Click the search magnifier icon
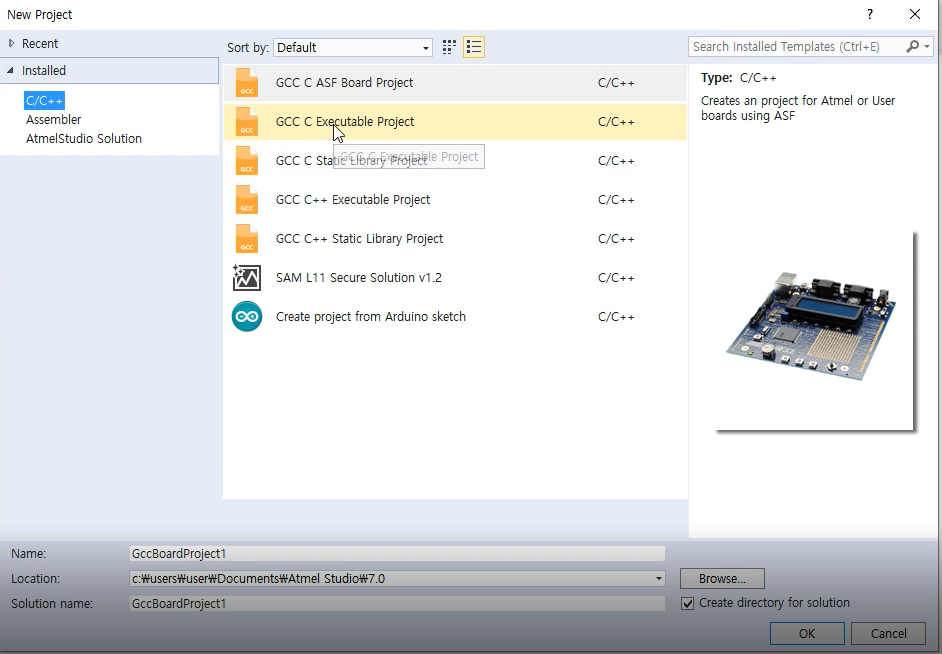942x654 pixels. (913, 46)
